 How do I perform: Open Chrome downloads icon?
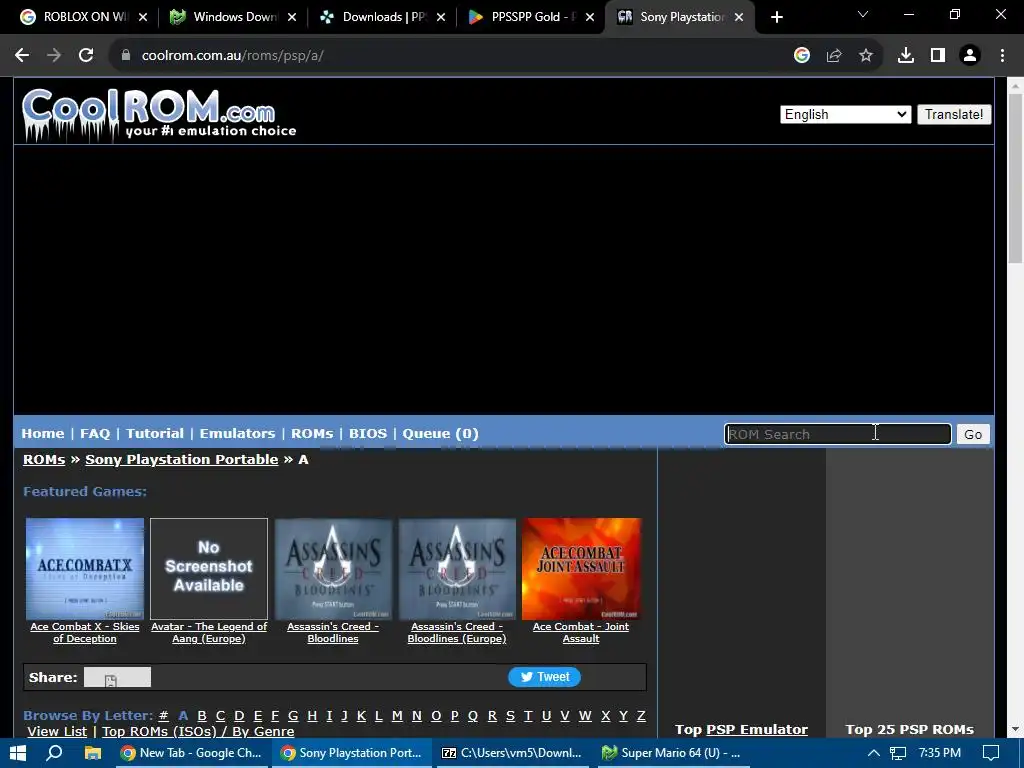coord(906,56)
